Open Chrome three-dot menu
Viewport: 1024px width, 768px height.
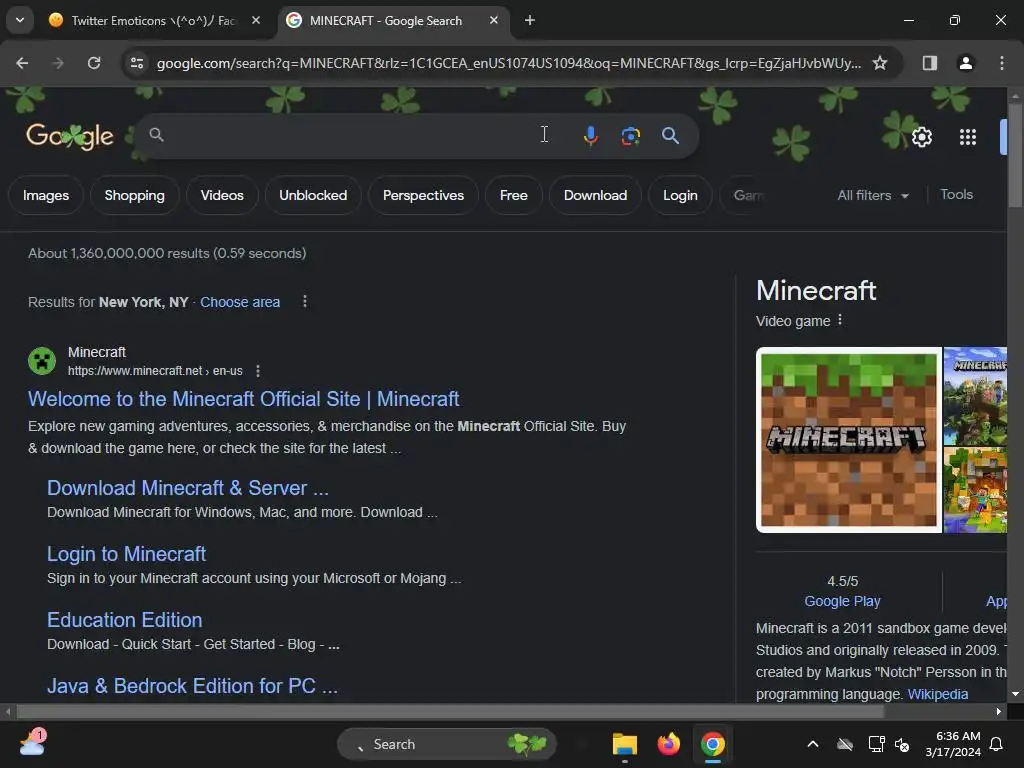(1002, 63)
